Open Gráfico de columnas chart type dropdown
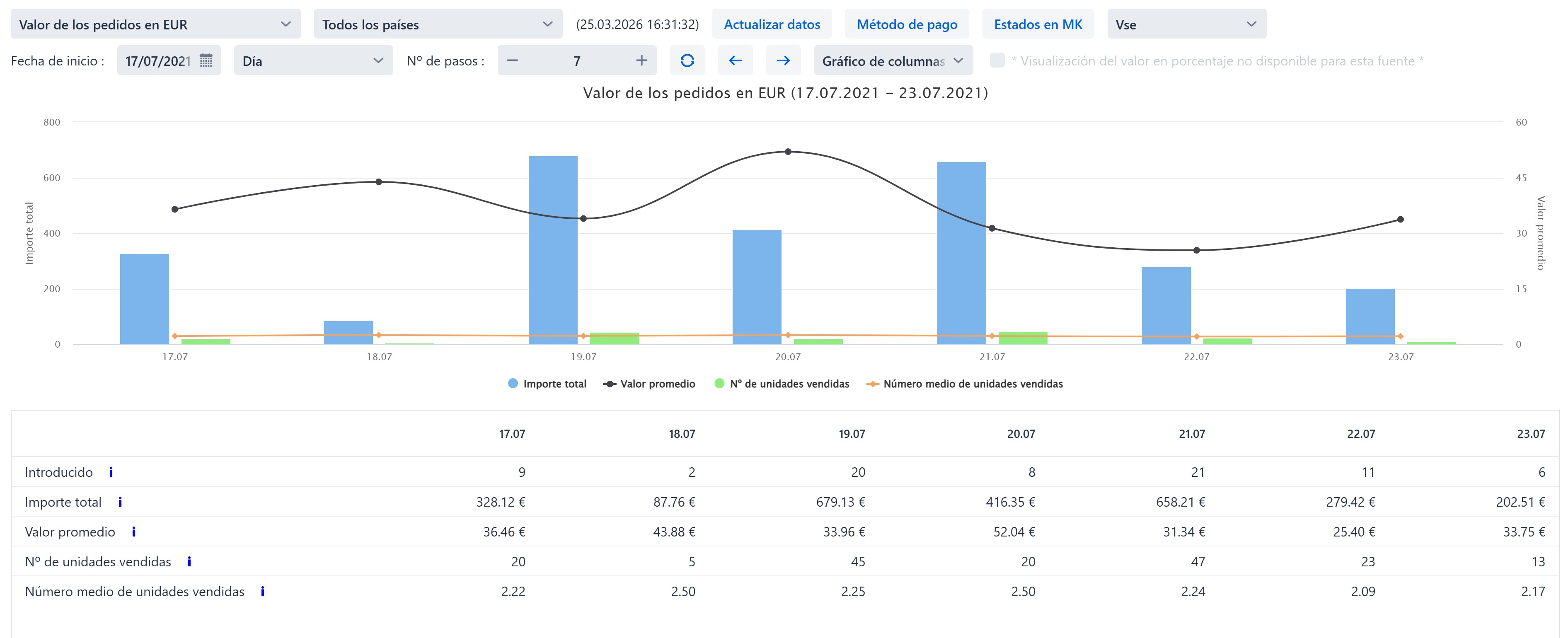Image resolution: width=1568 pixels, height=638 pixels. 892,60
